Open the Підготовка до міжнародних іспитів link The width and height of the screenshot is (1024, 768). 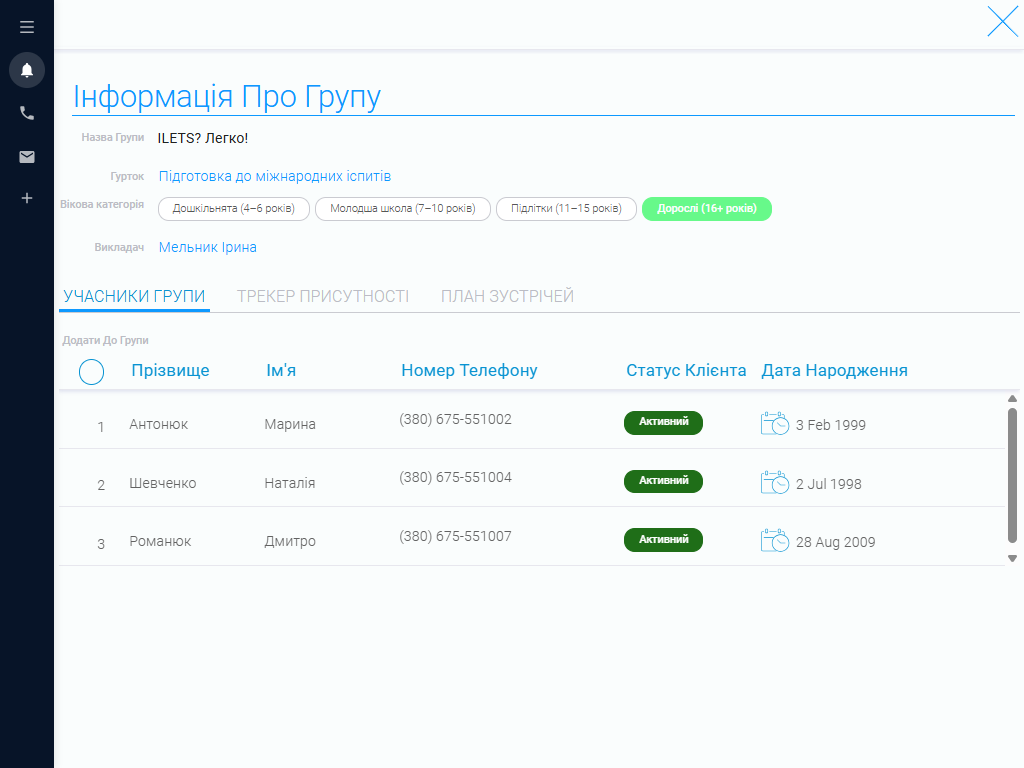pyautogui.click(x=275, y=176)
